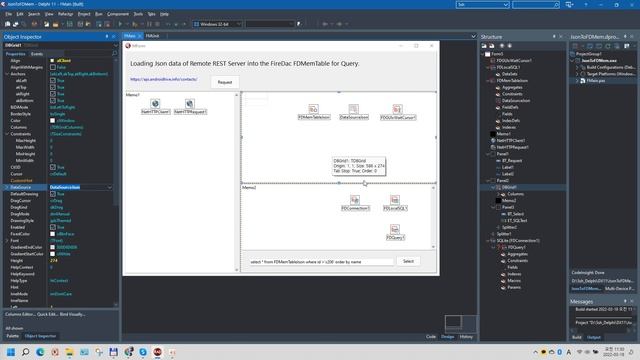The image size is (640, 360).
Task: Open File Explorer from taskbar
Action: tap(69, 352)
